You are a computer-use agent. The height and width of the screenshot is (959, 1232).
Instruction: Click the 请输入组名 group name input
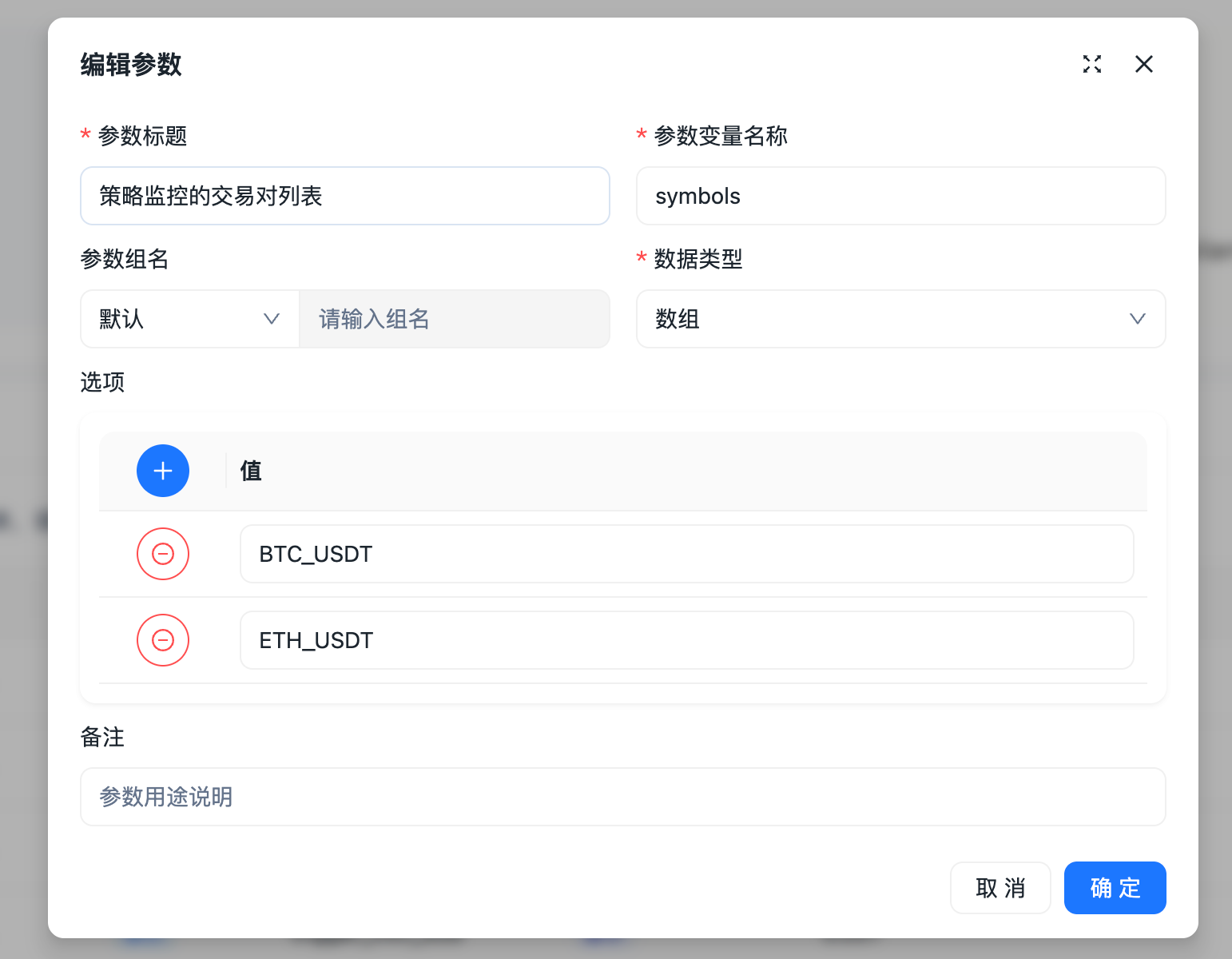point(454,319)
